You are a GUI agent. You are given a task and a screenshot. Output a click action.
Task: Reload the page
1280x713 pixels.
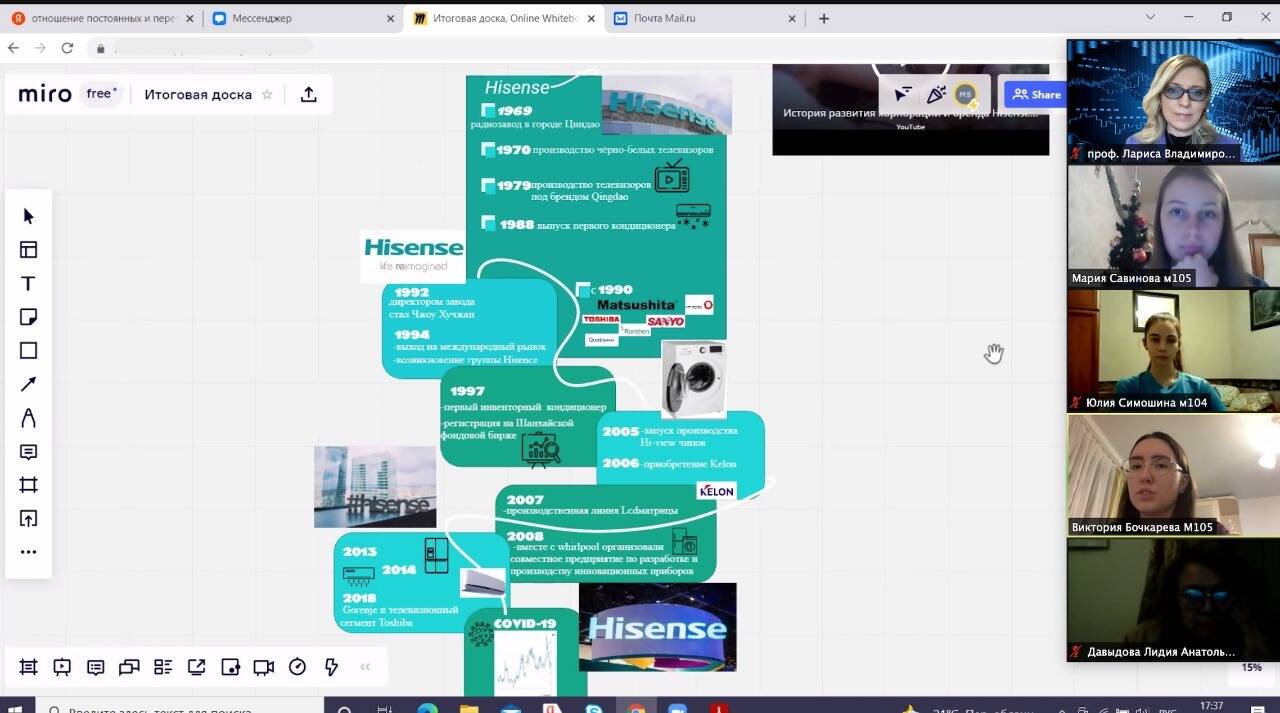pyautogui.click(x=67, y=48)
